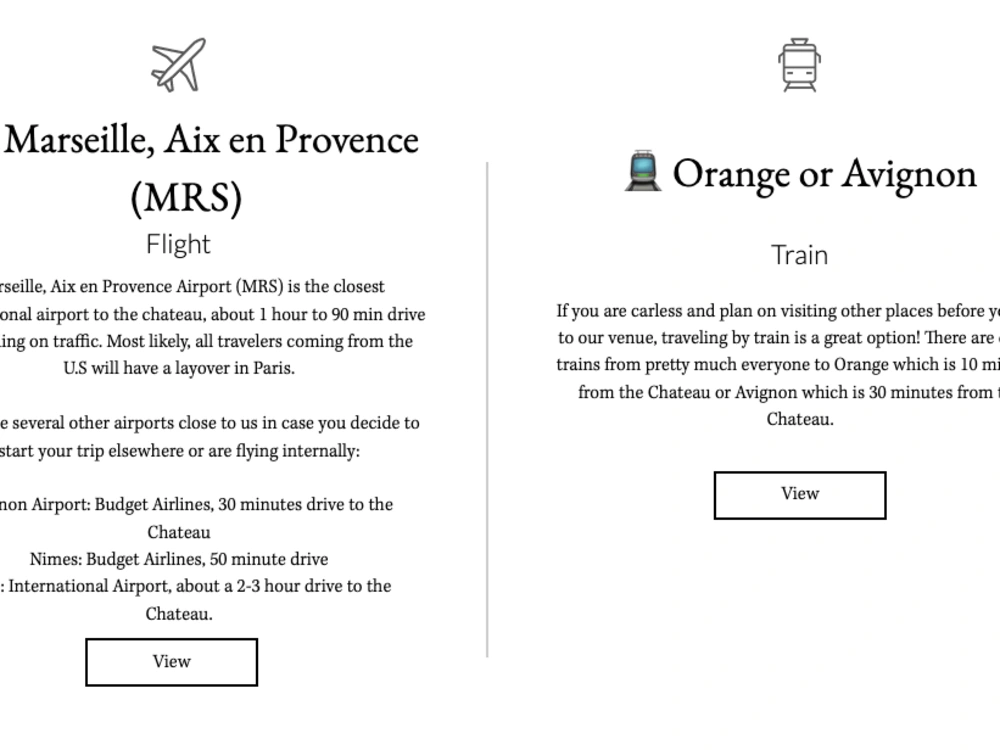Click the train emoji beside Orange or Avignon
1000x750 pixels.
643,171
